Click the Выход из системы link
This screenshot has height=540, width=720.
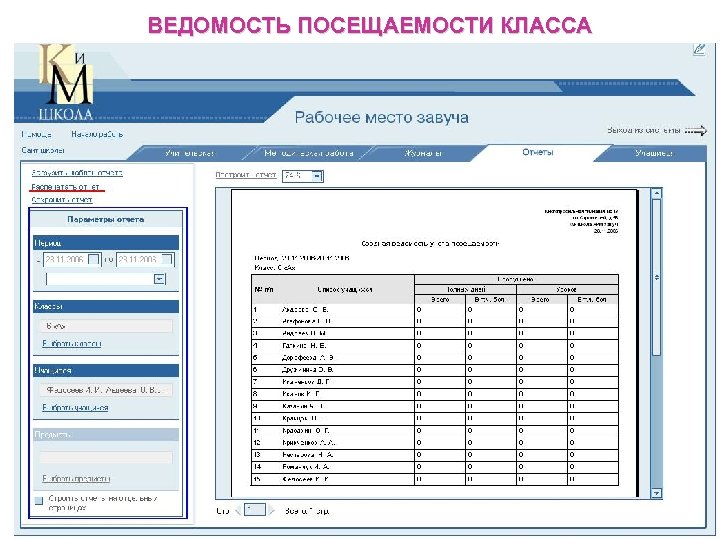(x=644, y=130)
